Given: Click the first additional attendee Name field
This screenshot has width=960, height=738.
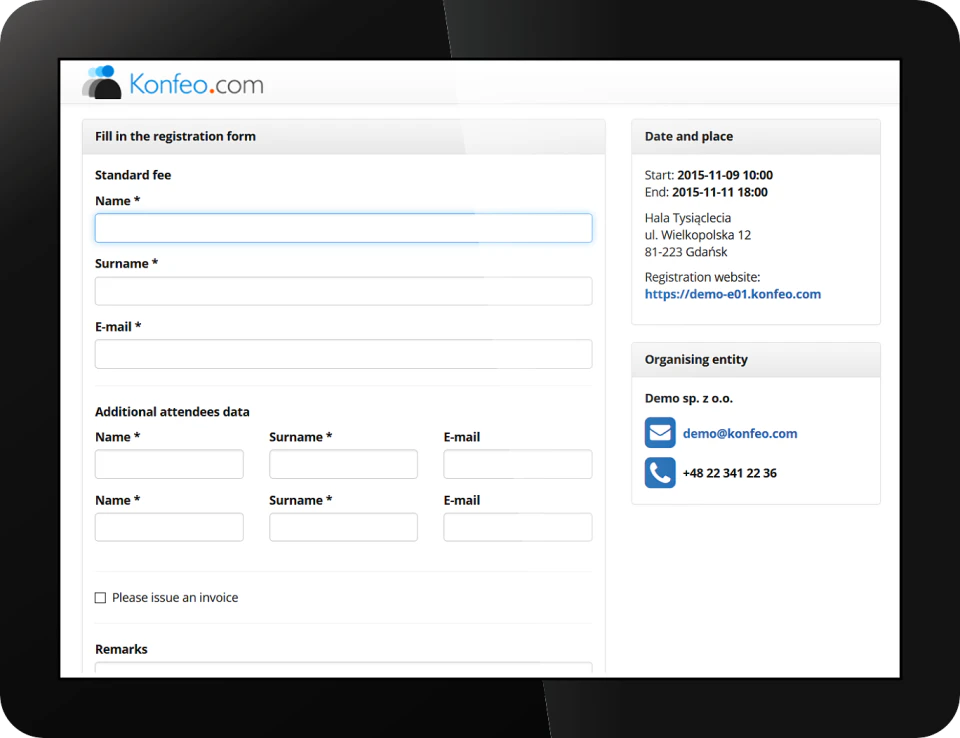Looking at the screenshot, I should pyautogui.click(x=168, y=464).
